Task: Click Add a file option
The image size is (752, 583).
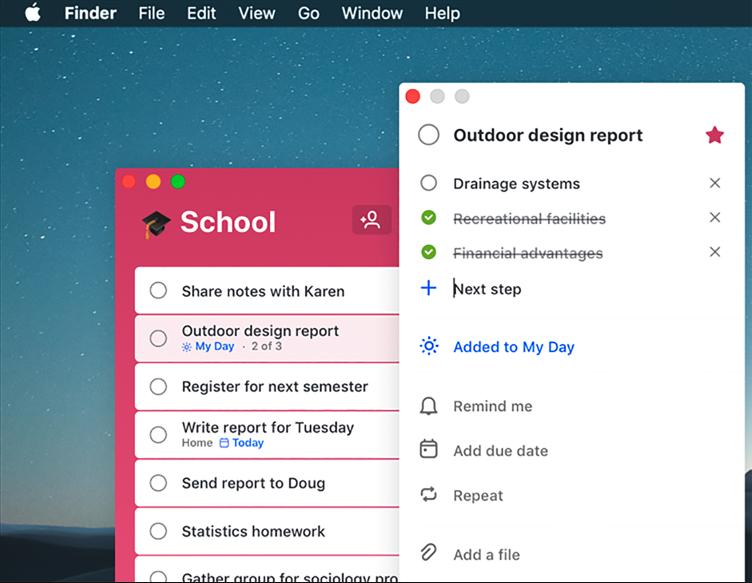Action: click(x=486, y=555)
